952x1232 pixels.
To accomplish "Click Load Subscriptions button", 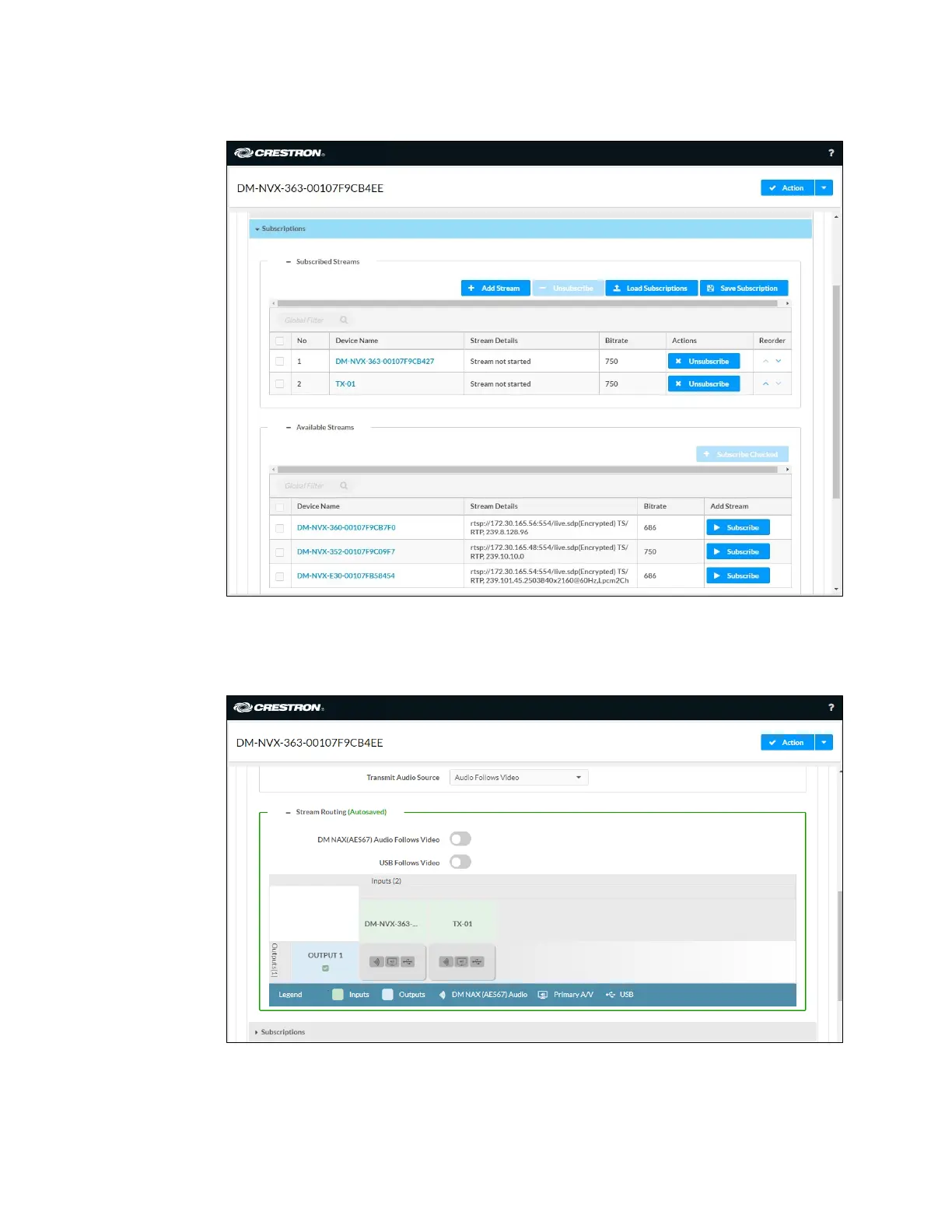I will (651, 289).
